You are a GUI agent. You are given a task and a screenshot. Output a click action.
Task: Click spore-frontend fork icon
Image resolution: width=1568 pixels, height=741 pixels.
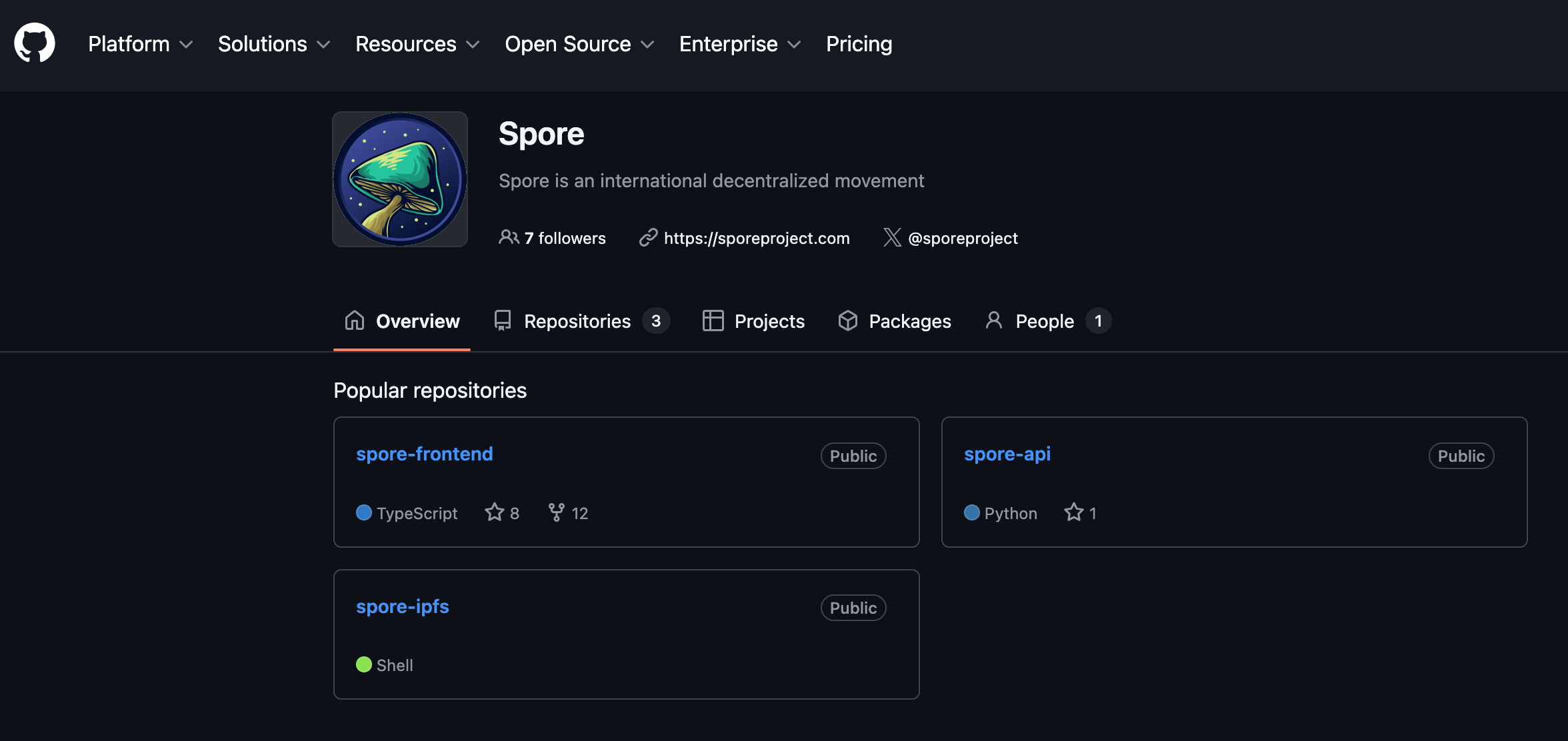tap(556, 512)
